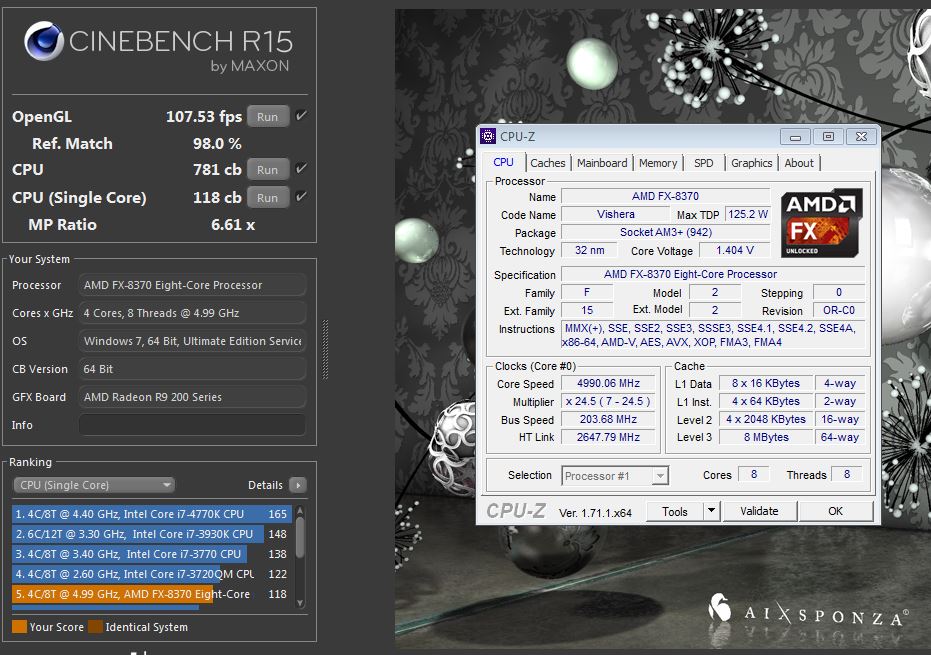931x655 pixels.
Task: Click the GFX Board field
Action: click(x=192, y=397)
